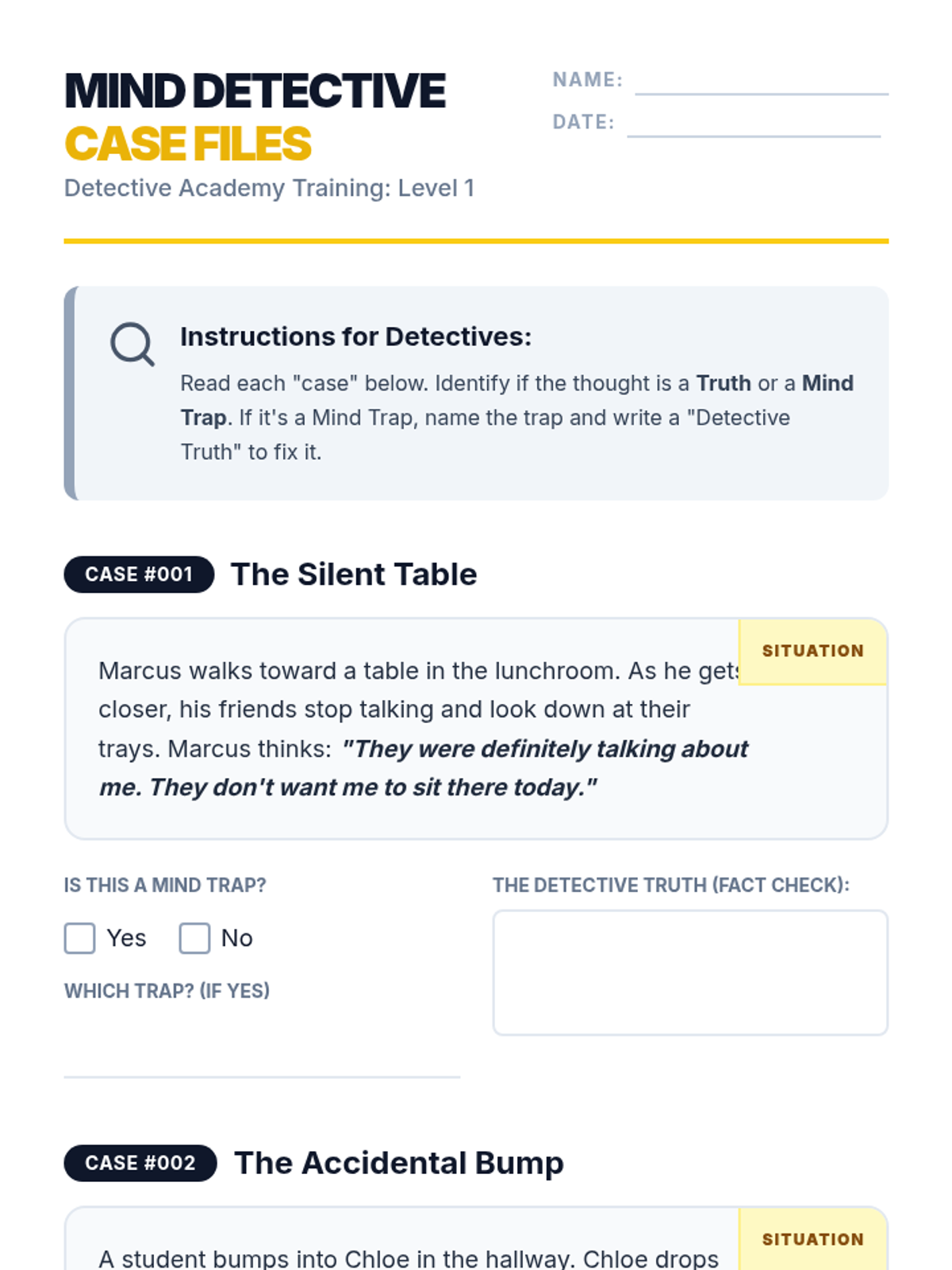
Task: Click The Silent Table heading
Action: pos(354,575)
